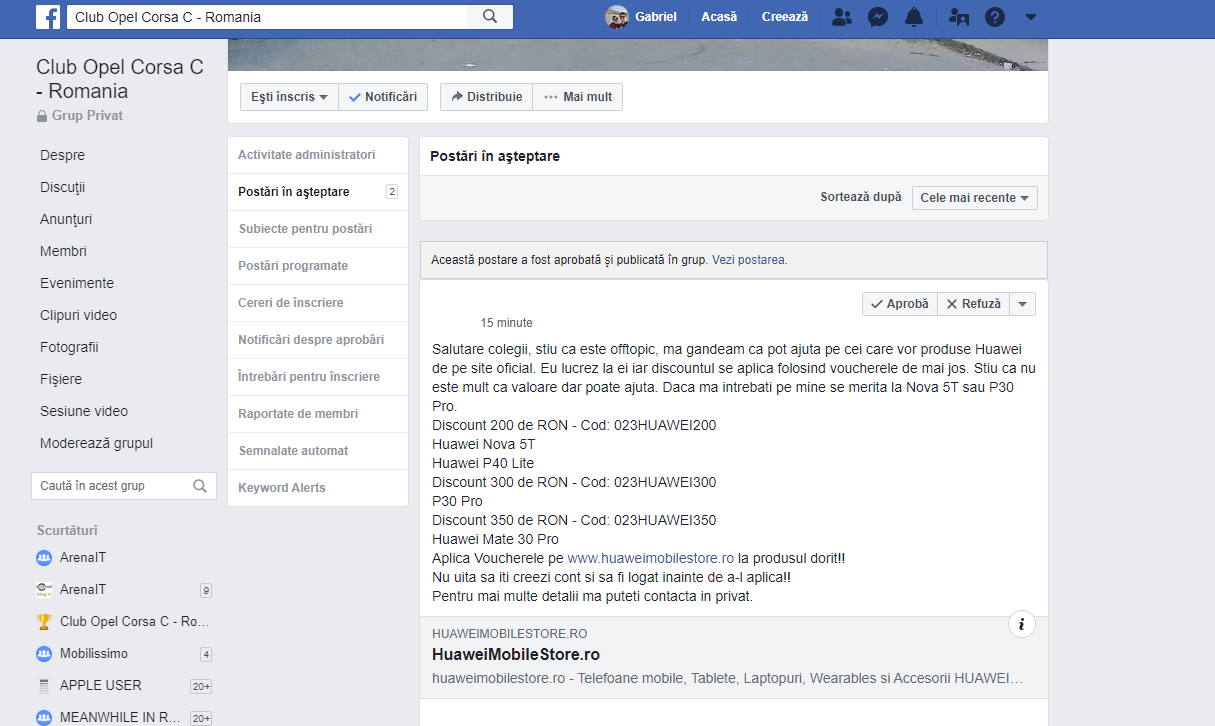The width and height of the screenshot is (1215, 726).
Task: Click the Distribuie button
Action: [x=486, y=97]
